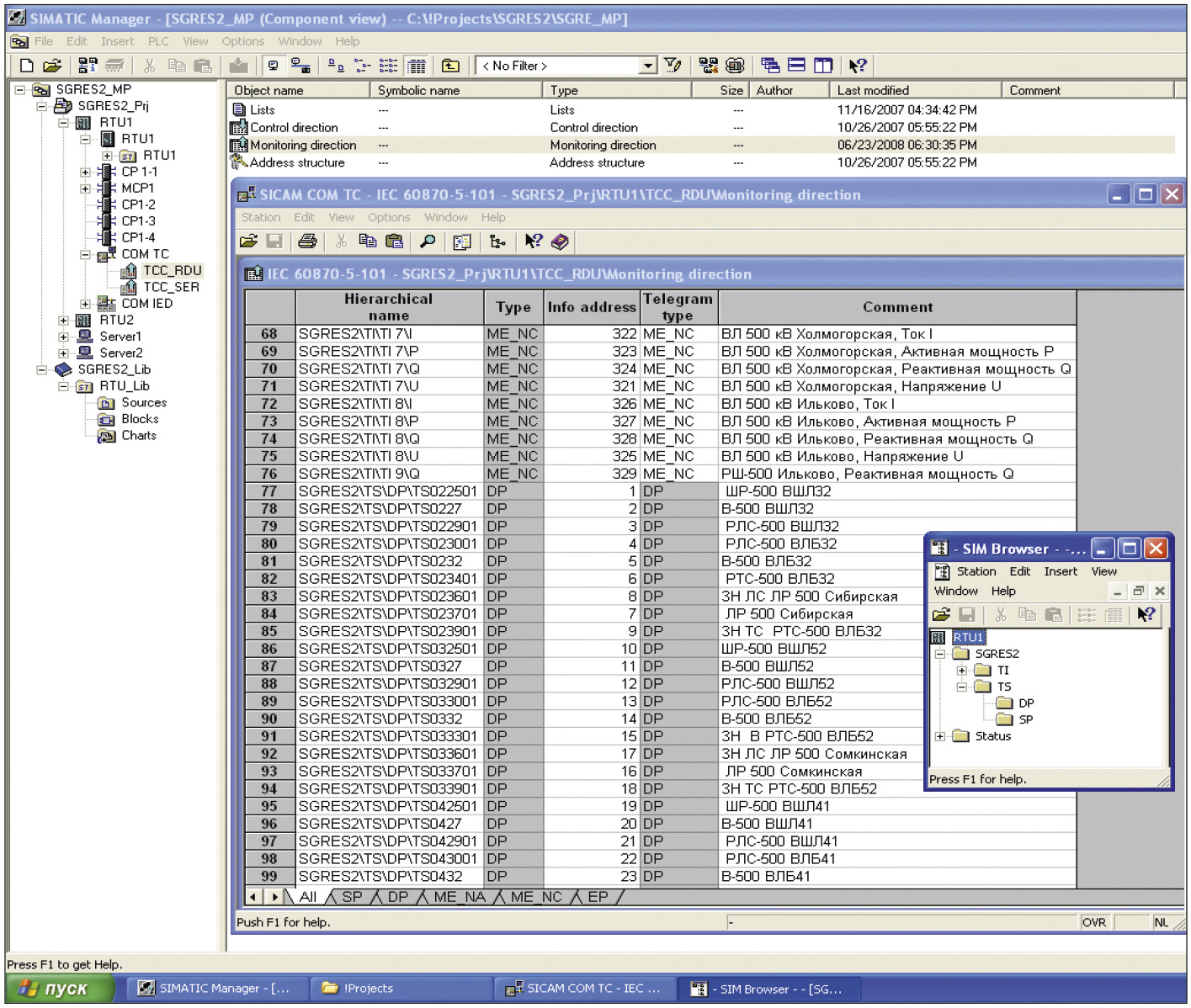The image size is (1191, 1008).
Task: Click the Configure Network icon in SIMATIC Manager
Action: point(709,66)
